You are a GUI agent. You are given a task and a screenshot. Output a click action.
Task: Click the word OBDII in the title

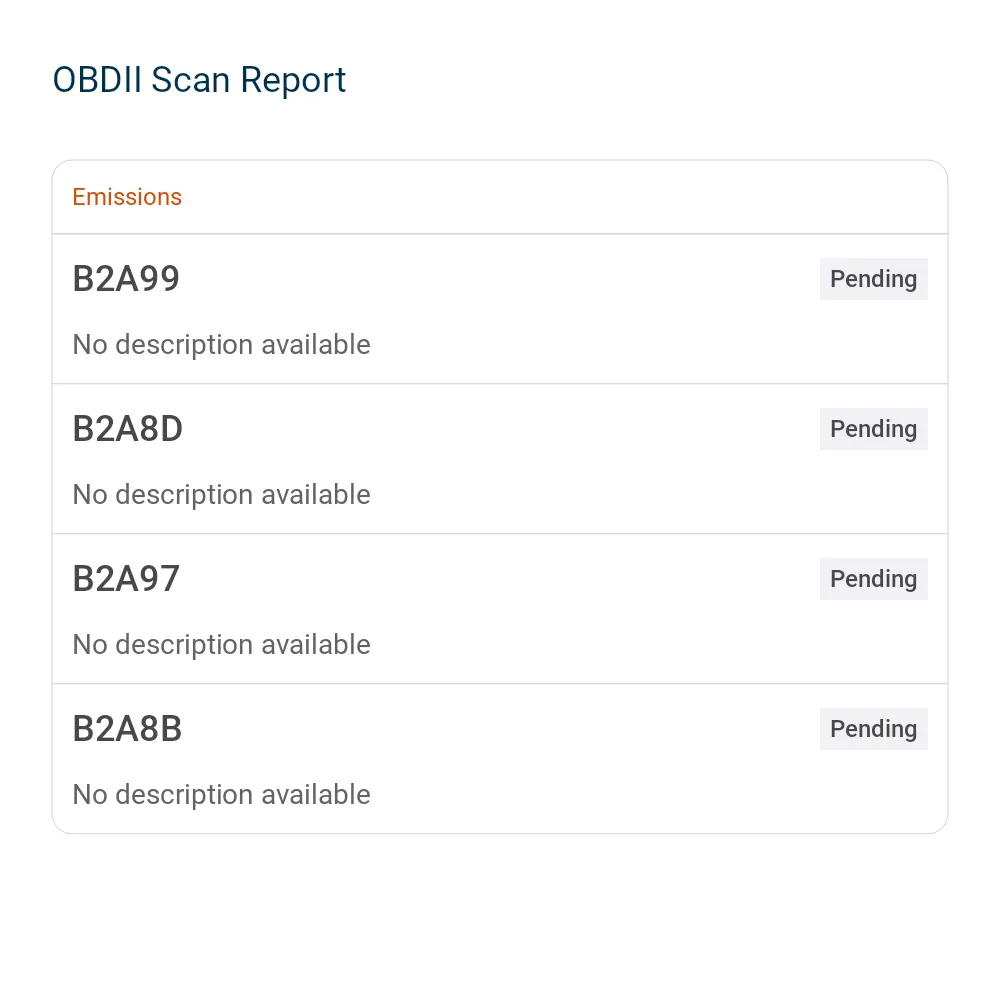click(97, 80)
